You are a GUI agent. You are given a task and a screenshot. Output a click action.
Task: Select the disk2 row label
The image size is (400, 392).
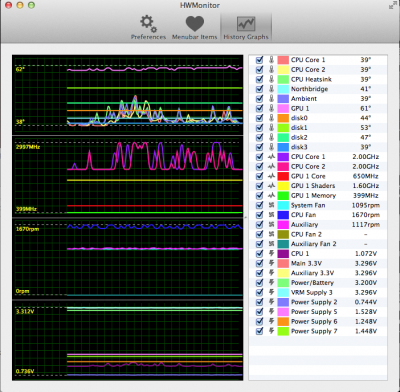[299, 137]
